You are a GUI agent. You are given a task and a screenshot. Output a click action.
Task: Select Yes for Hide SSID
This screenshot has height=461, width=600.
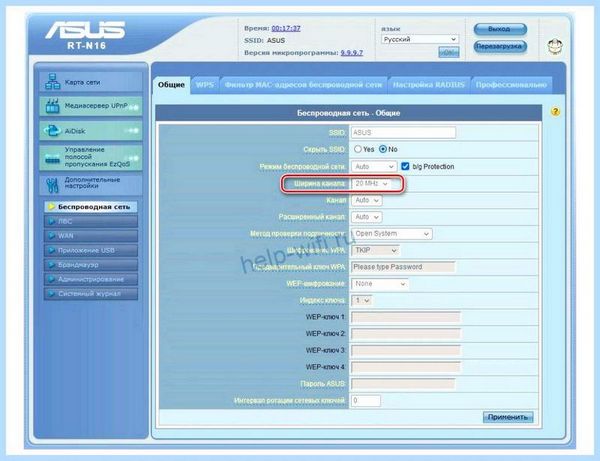tap(358, 149)
